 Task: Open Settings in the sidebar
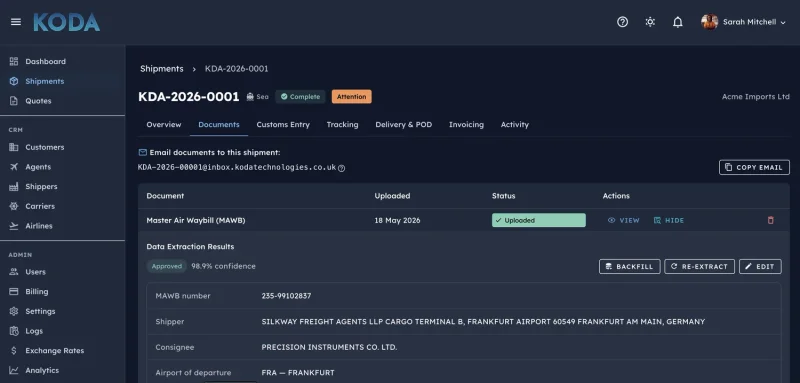click(x=40, y=311)
